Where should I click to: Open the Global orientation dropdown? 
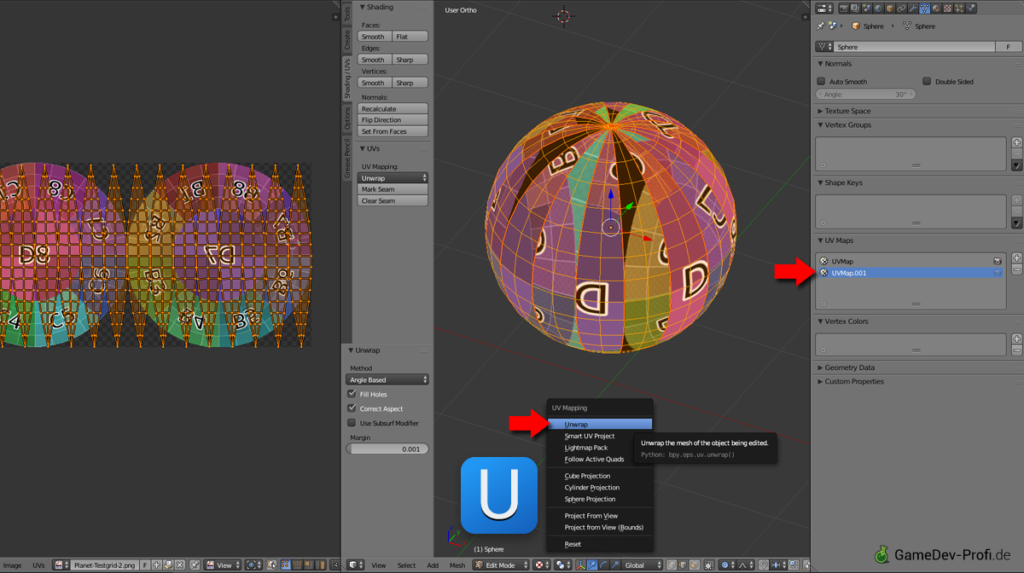coord(643,565)
